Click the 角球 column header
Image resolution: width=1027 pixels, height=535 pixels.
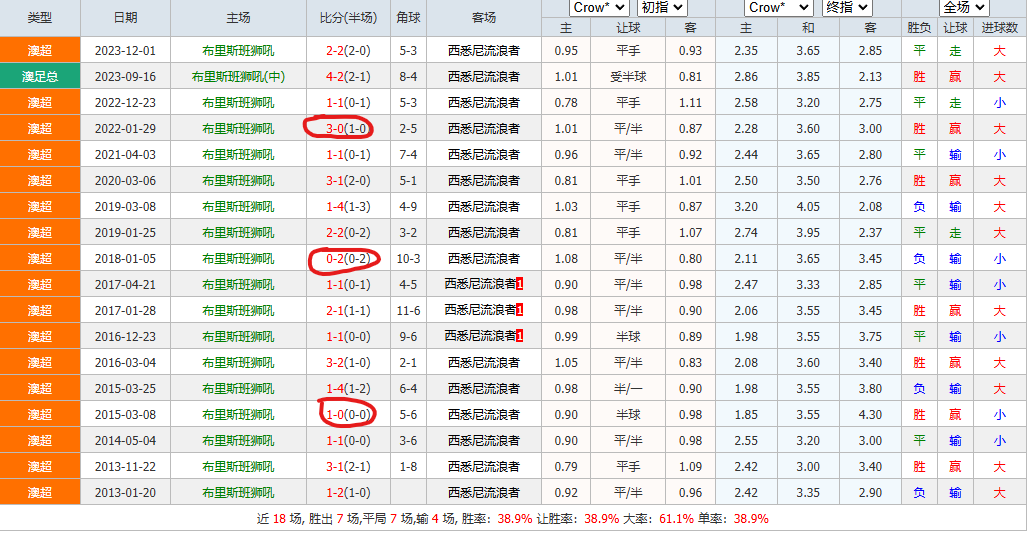tap(408, 18)
